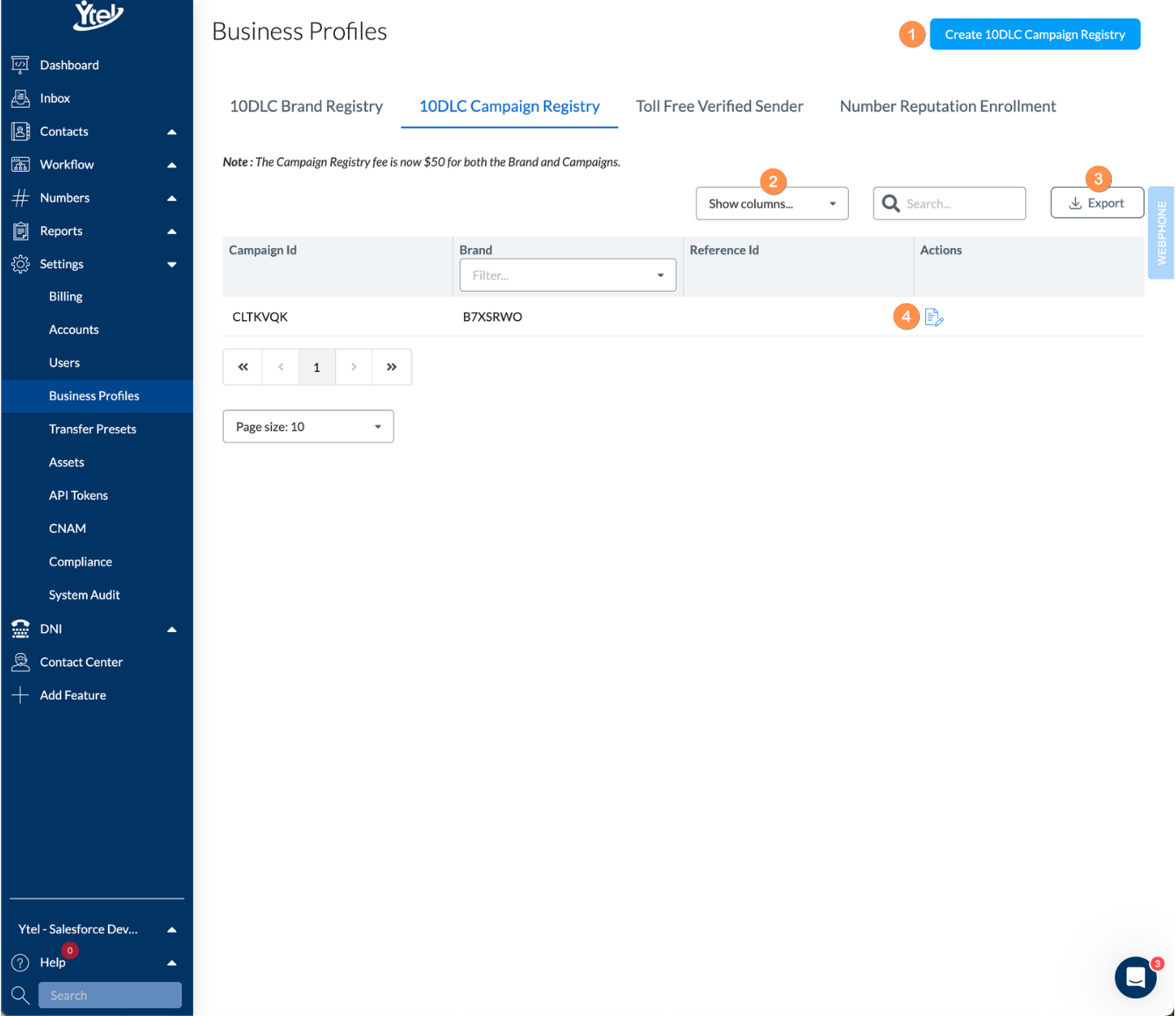Click the Reports clipboard icon
Screen dimensions: 1176x1016
[20, 231]
